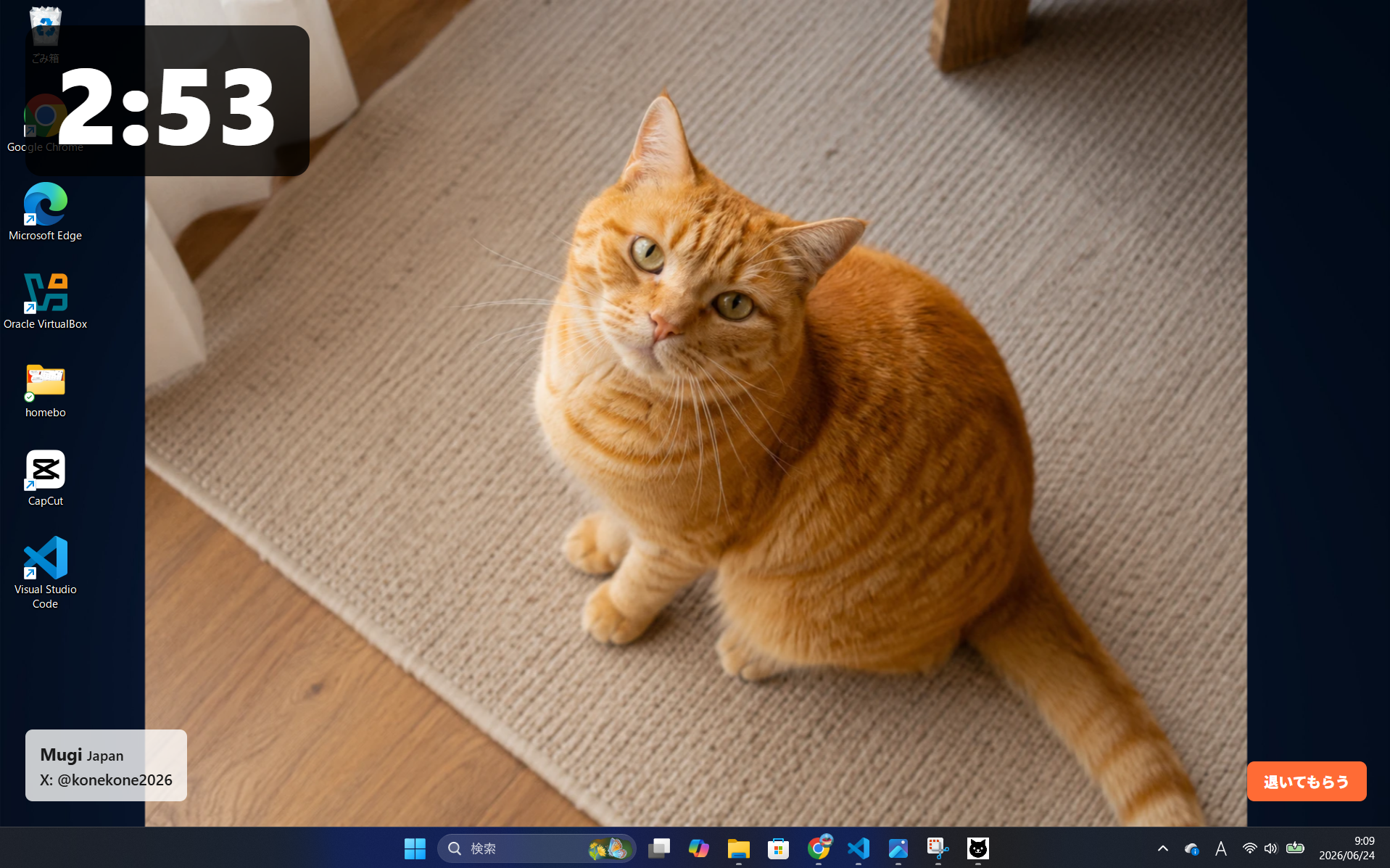Open the Photos app on the taskbar
This screenshot has width=1390, height=868.
point(898,848)
